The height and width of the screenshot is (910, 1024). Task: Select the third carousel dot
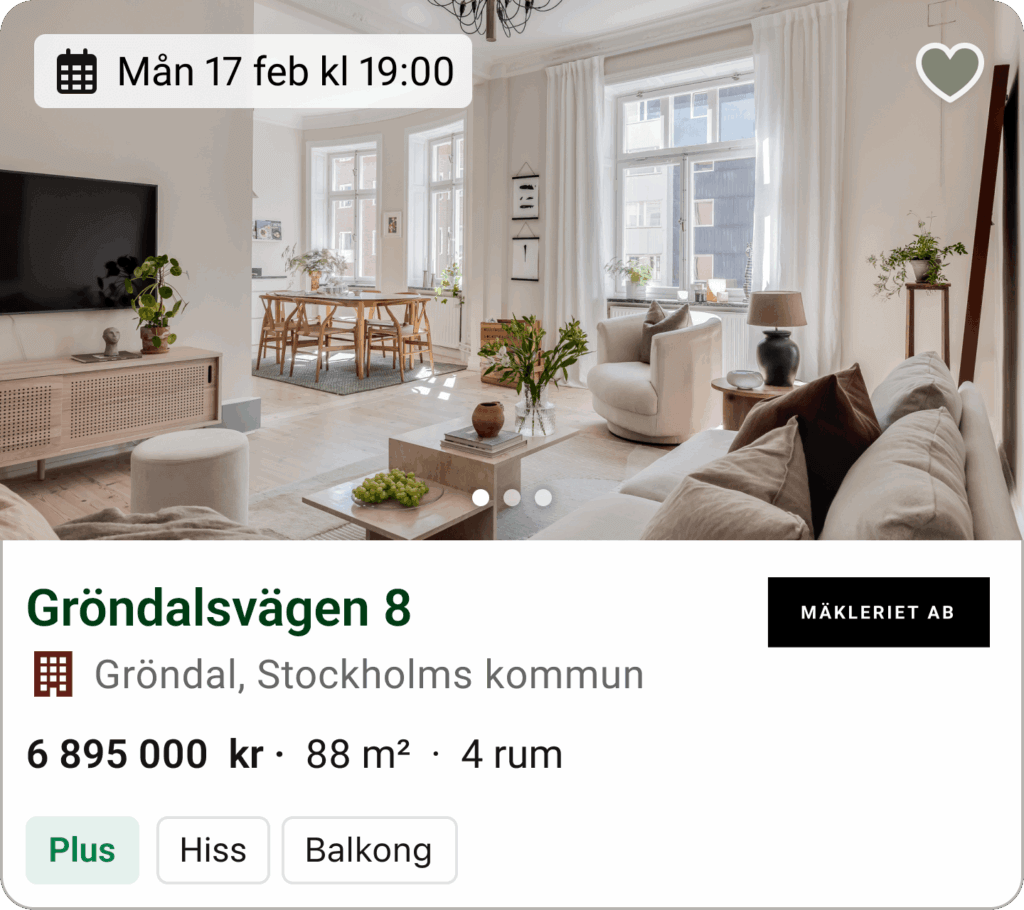[x=543, y=498]
